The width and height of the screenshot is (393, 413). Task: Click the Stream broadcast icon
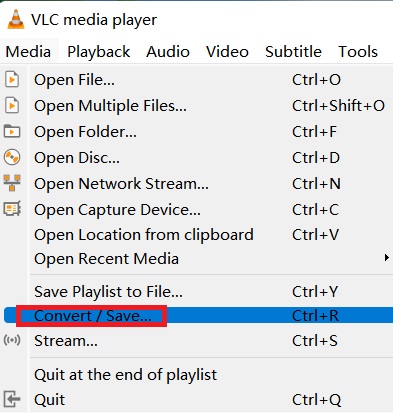click(x=12, y=340)
